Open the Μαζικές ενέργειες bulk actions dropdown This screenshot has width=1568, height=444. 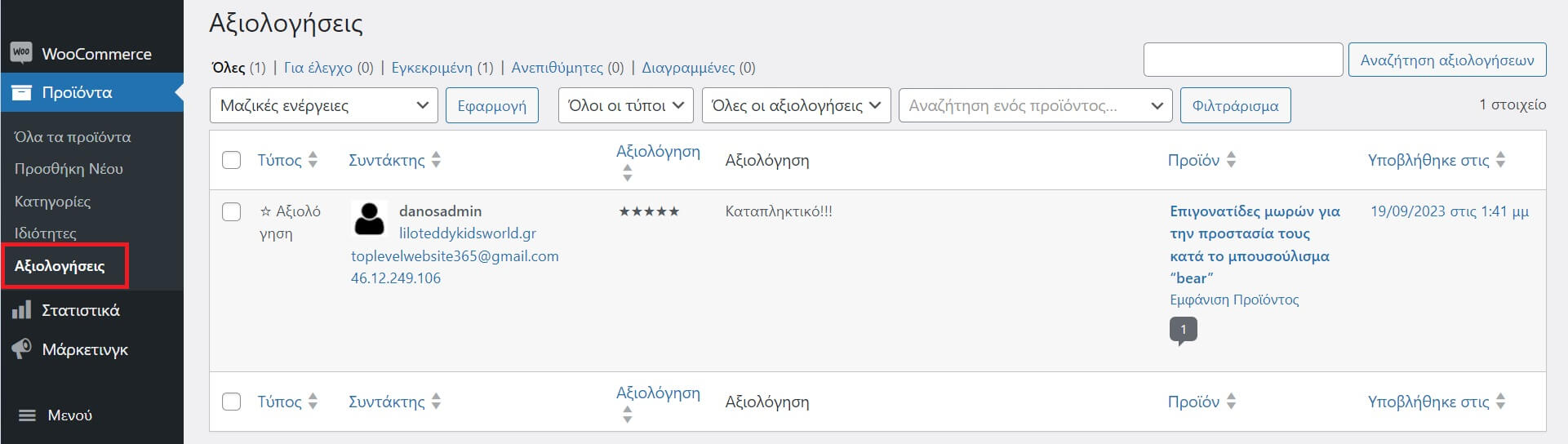pyautogui.click(x=323, y=105)
